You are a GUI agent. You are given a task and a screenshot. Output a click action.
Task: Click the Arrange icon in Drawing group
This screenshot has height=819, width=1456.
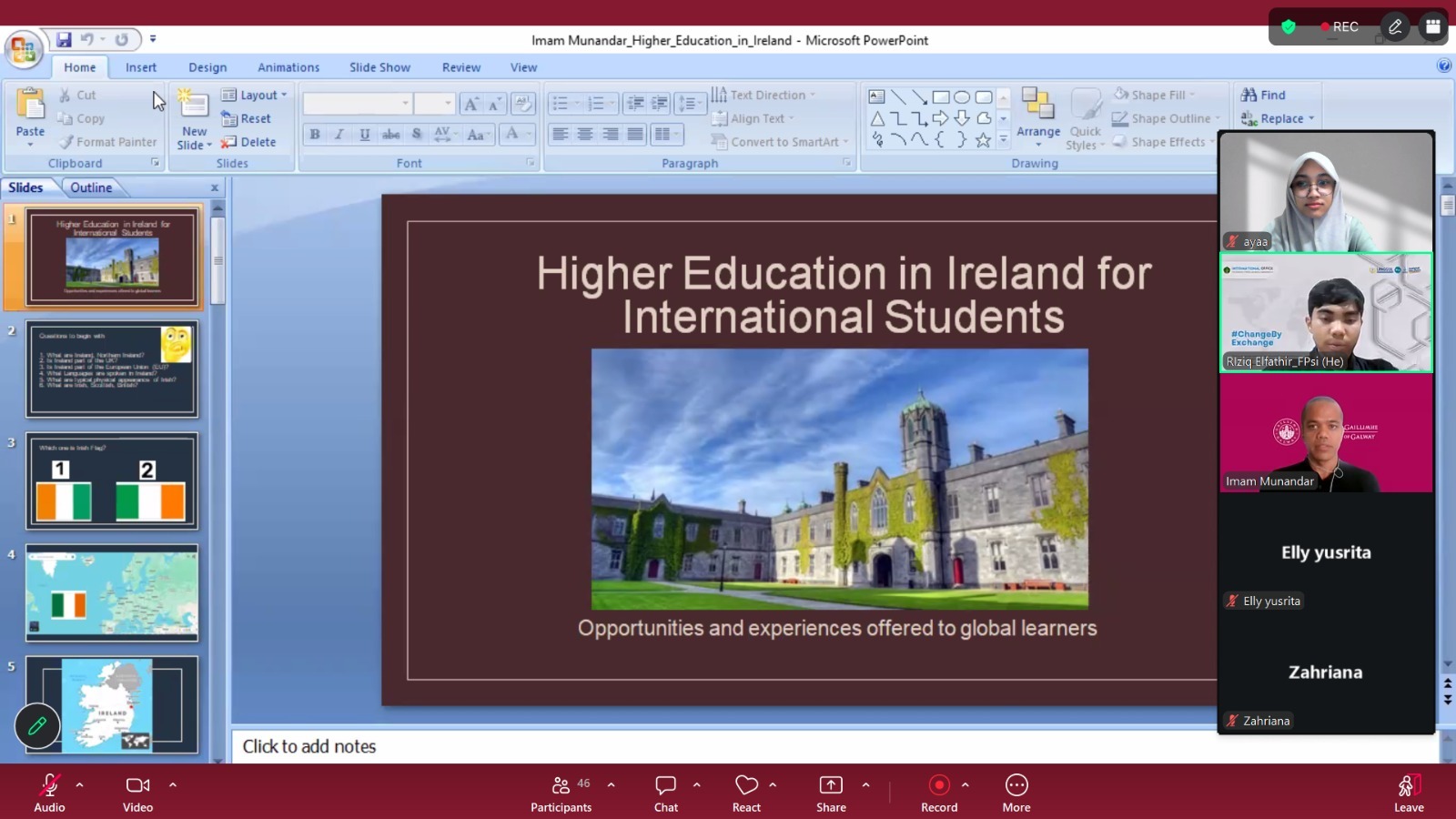1037,103
